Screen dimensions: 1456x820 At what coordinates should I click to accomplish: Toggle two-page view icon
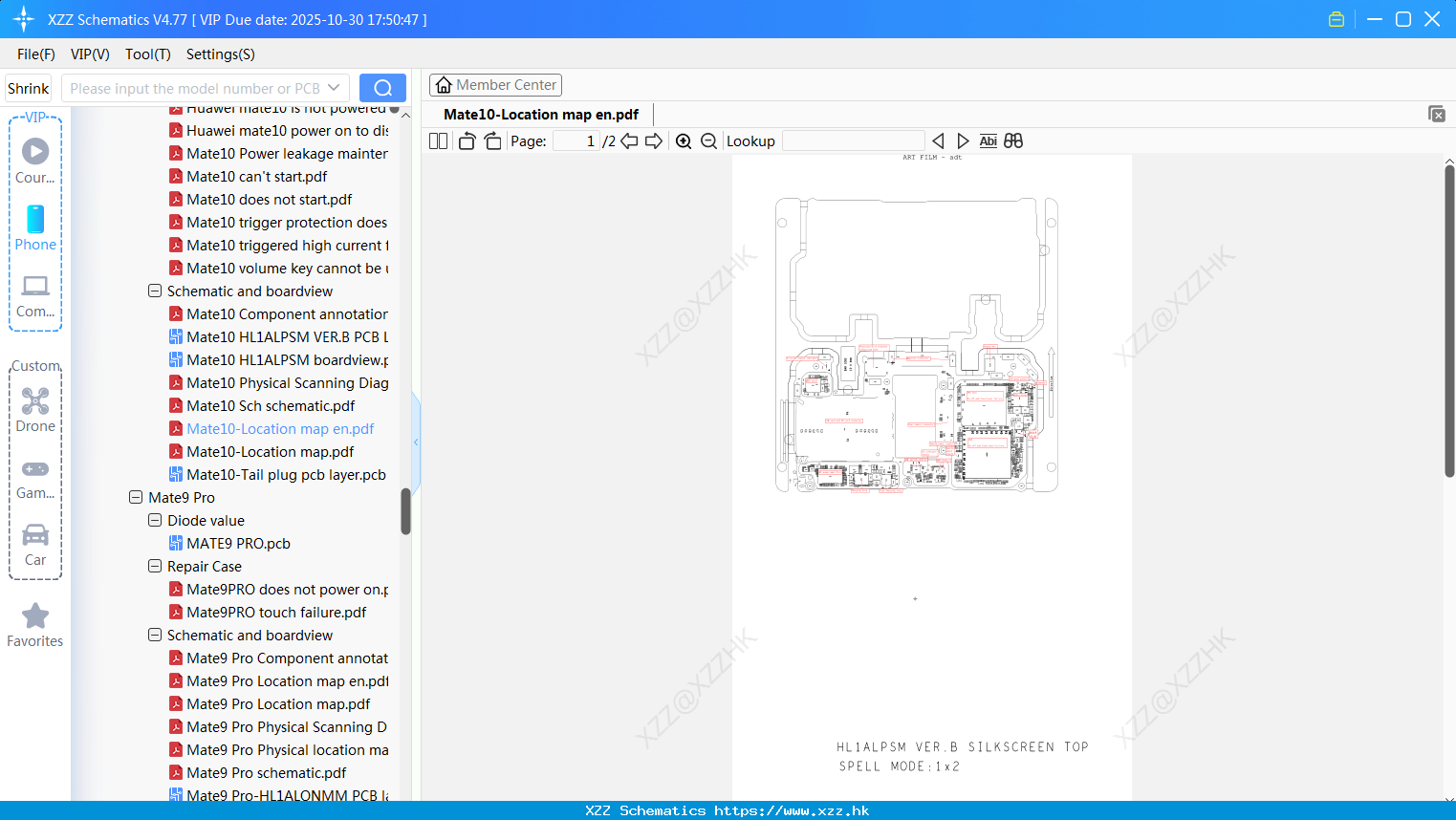(439, 140)
